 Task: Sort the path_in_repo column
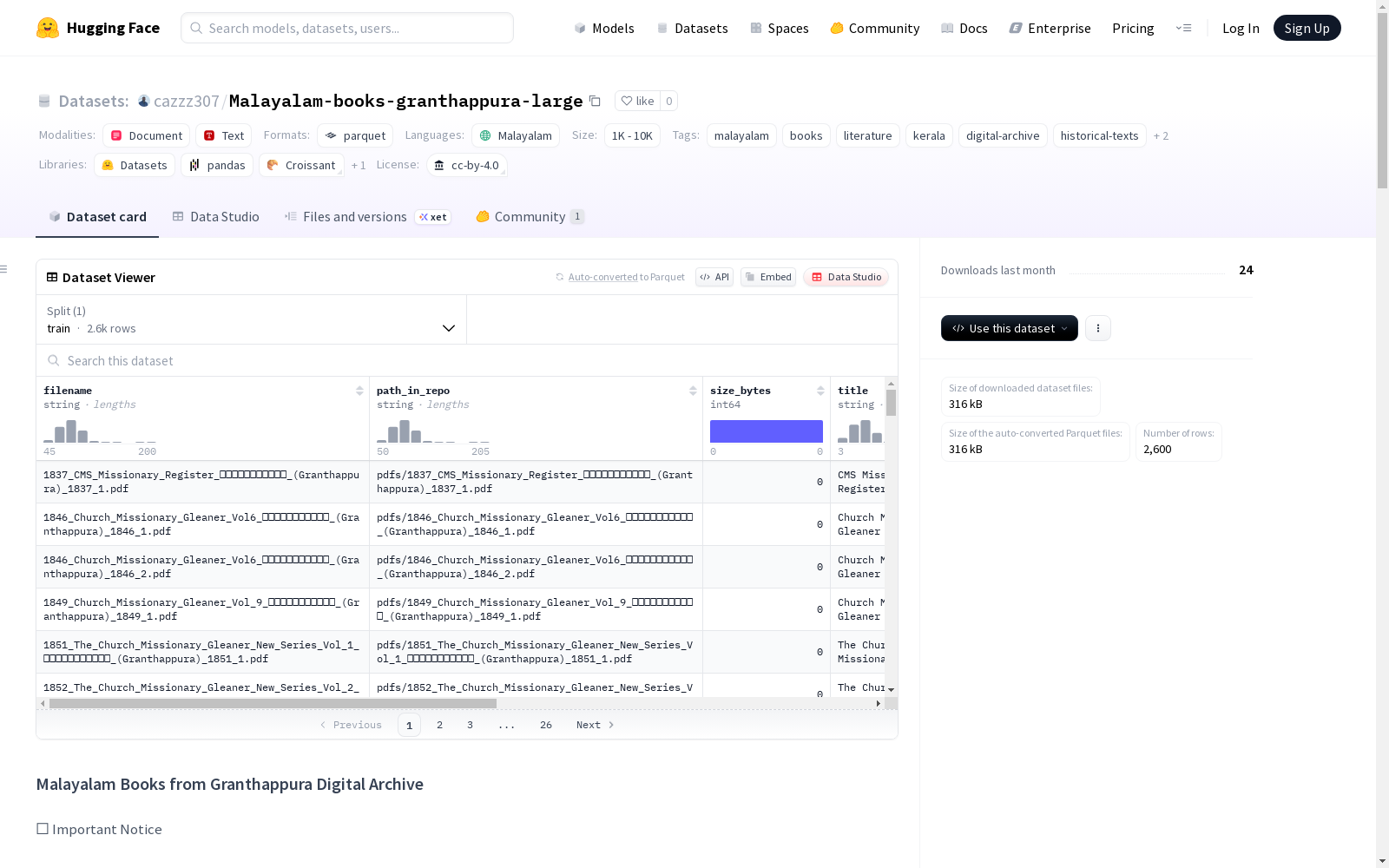(693, 391)
